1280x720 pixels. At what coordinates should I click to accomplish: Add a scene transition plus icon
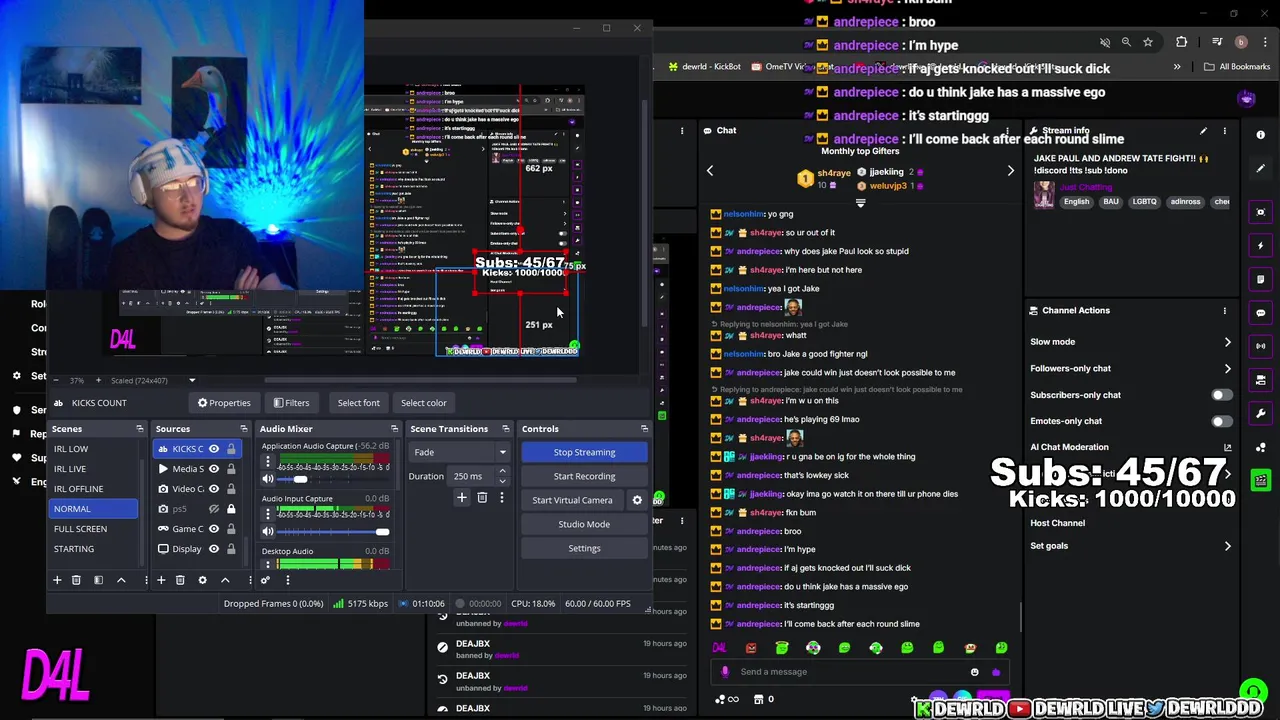tap(462, 497)
